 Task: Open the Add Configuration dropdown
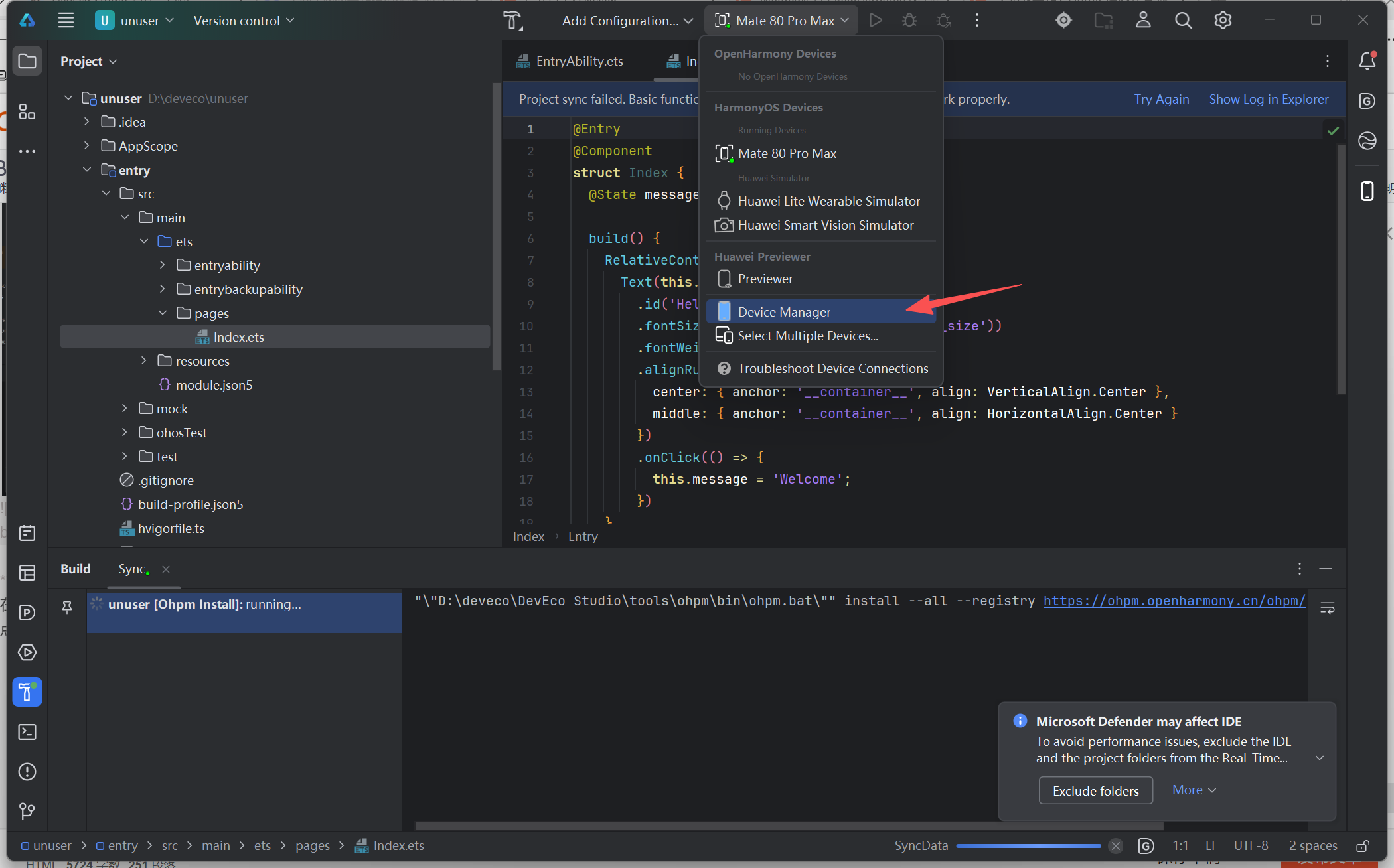627,21
